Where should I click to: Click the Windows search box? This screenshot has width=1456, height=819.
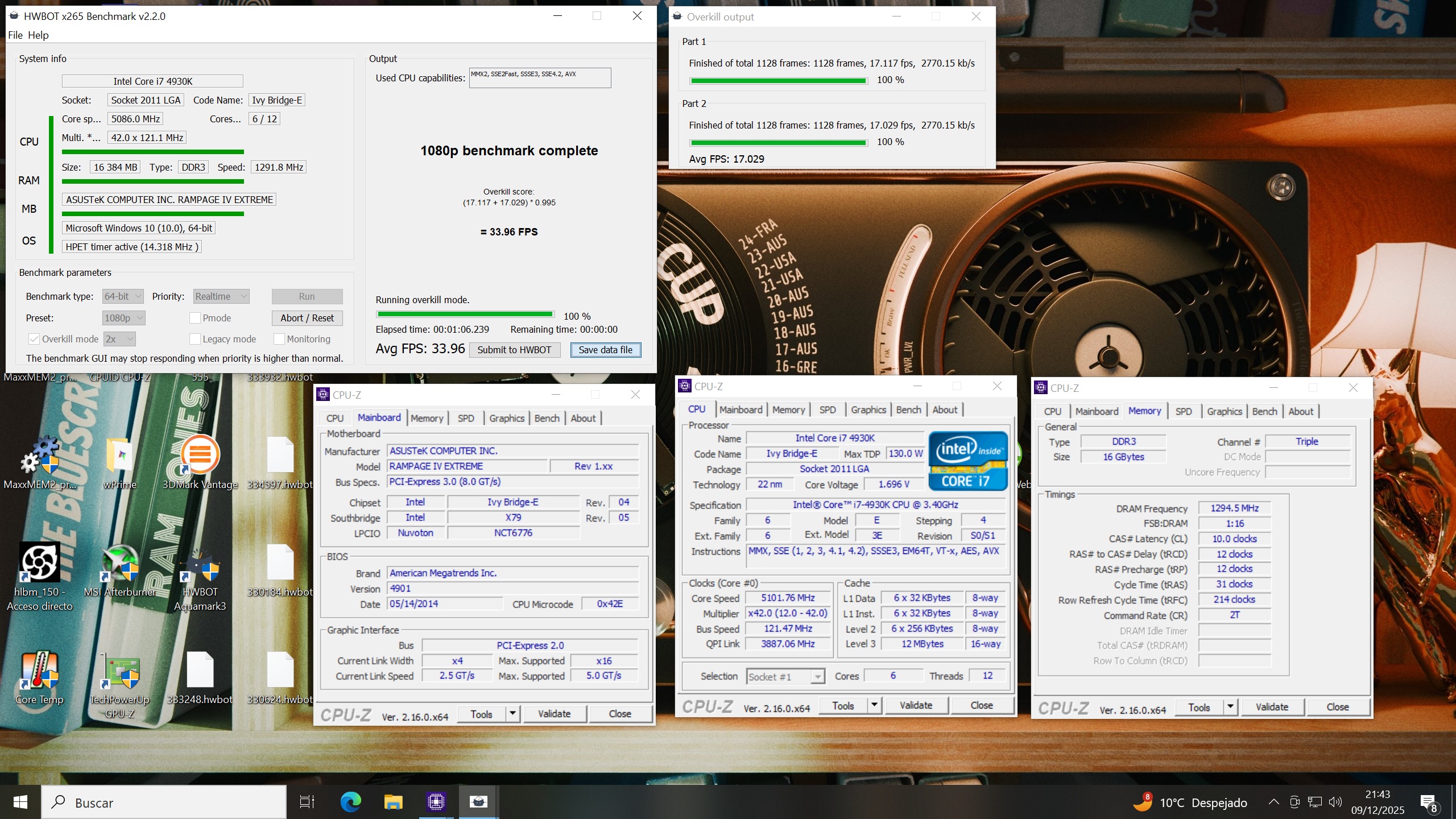click(164, 803)
